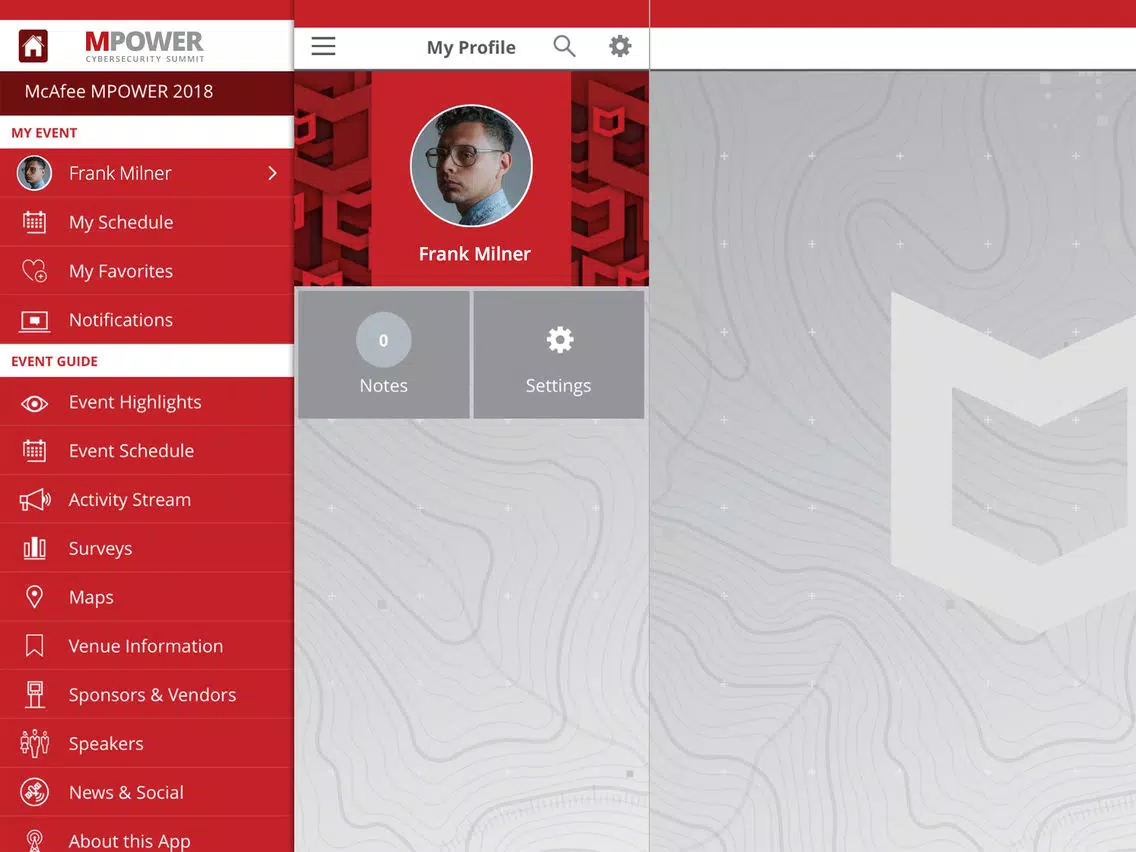Click Frank Milner sidebar avatar thumbnail

[x=34, y=173]
